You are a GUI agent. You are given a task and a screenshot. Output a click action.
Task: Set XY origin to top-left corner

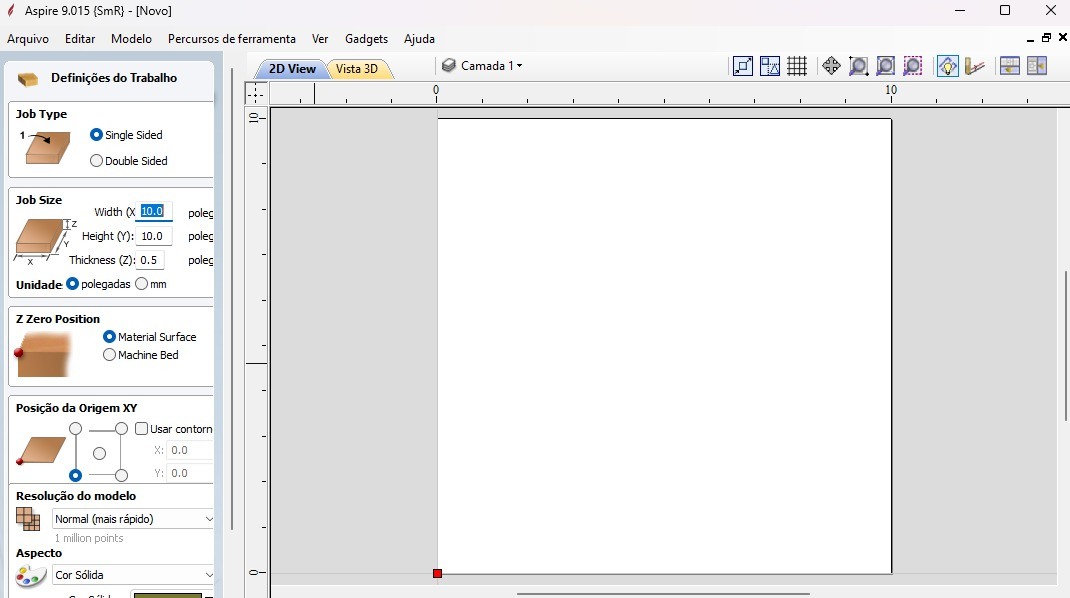tap(76, 429)
